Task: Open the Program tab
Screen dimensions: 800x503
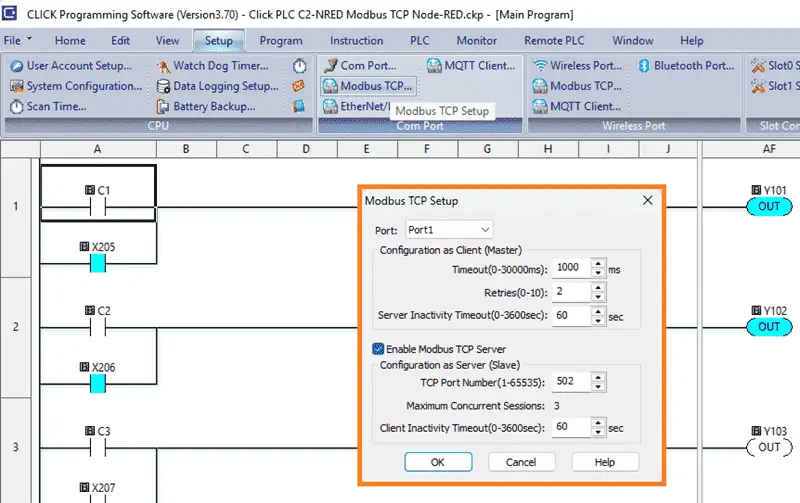Action: pyautogui.click(x=281, y=40)
